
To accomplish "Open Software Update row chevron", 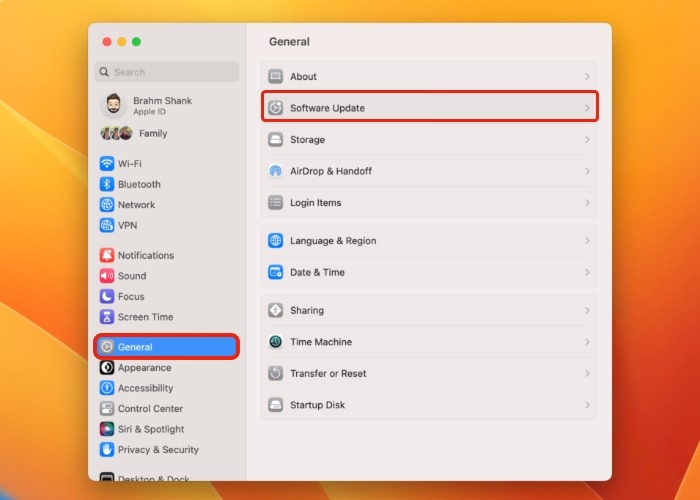I will tap(587, 108).
